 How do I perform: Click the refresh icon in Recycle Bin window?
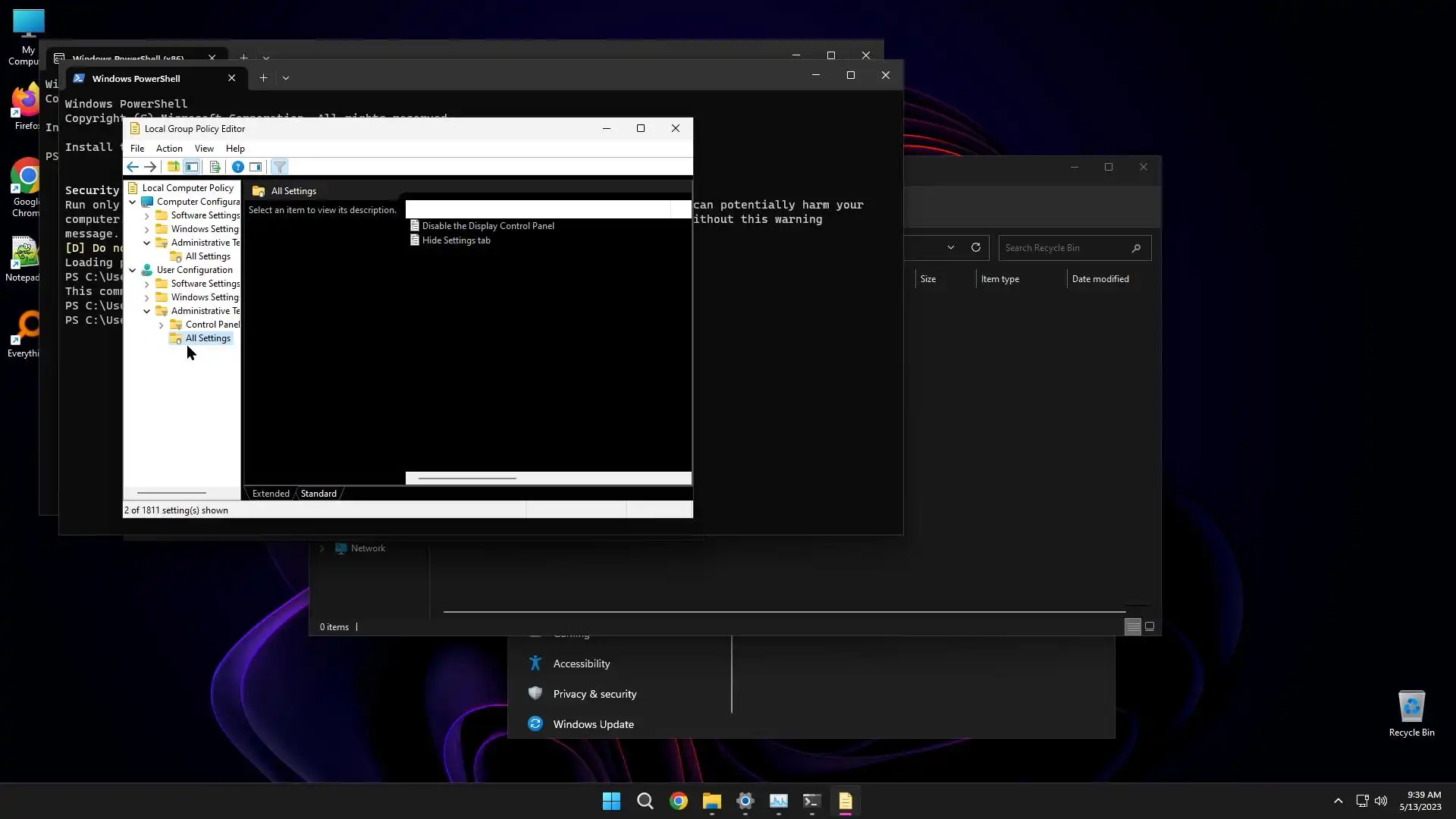point(976,247)
